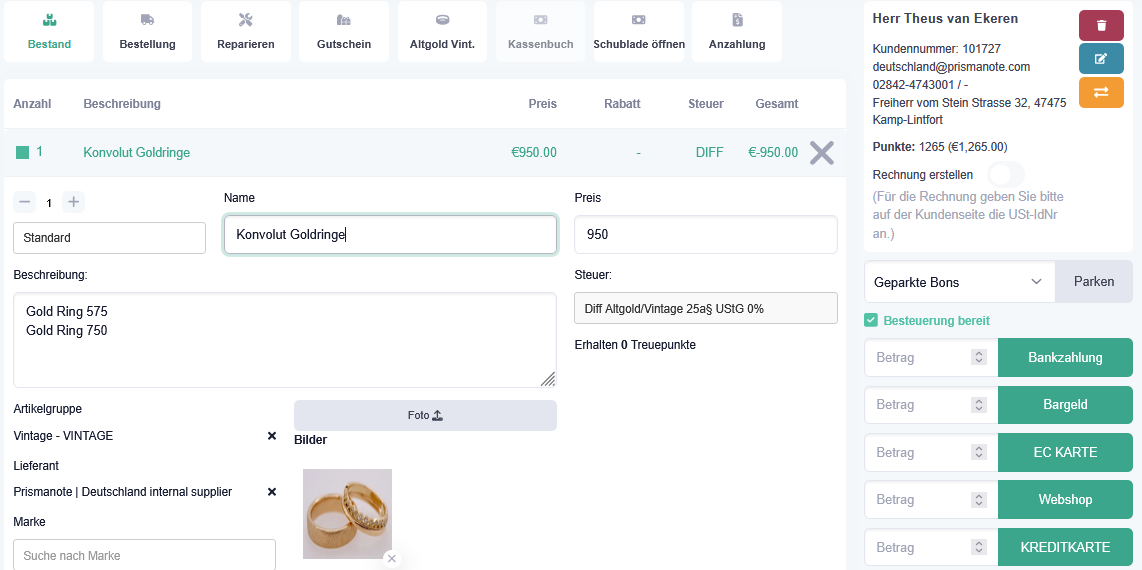Screen dimensions: 1142x570
Task: Edit customer details with pencil icon
Action: pyautogui.click(x=1101, y=58)
